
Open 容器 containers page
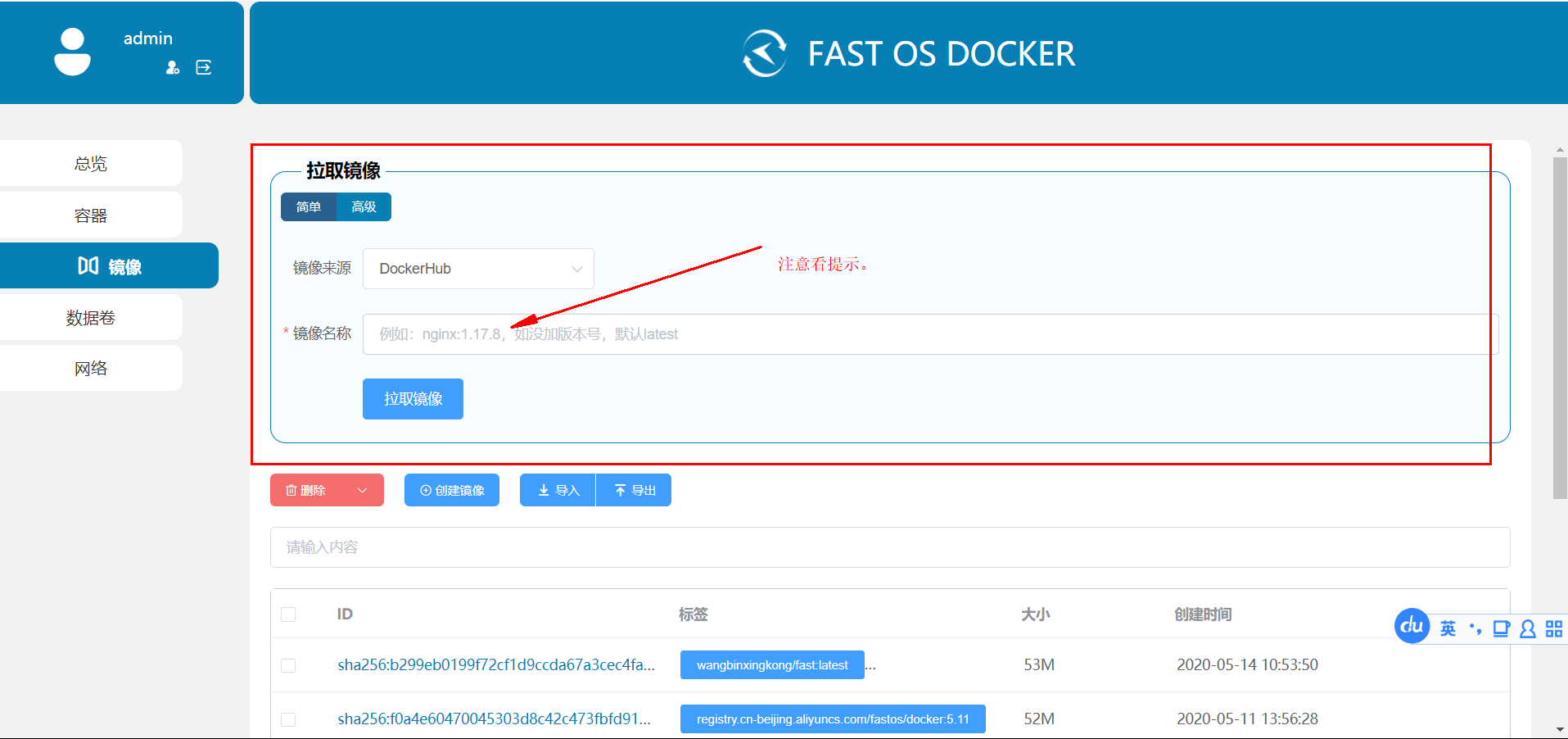click(91, 215)
